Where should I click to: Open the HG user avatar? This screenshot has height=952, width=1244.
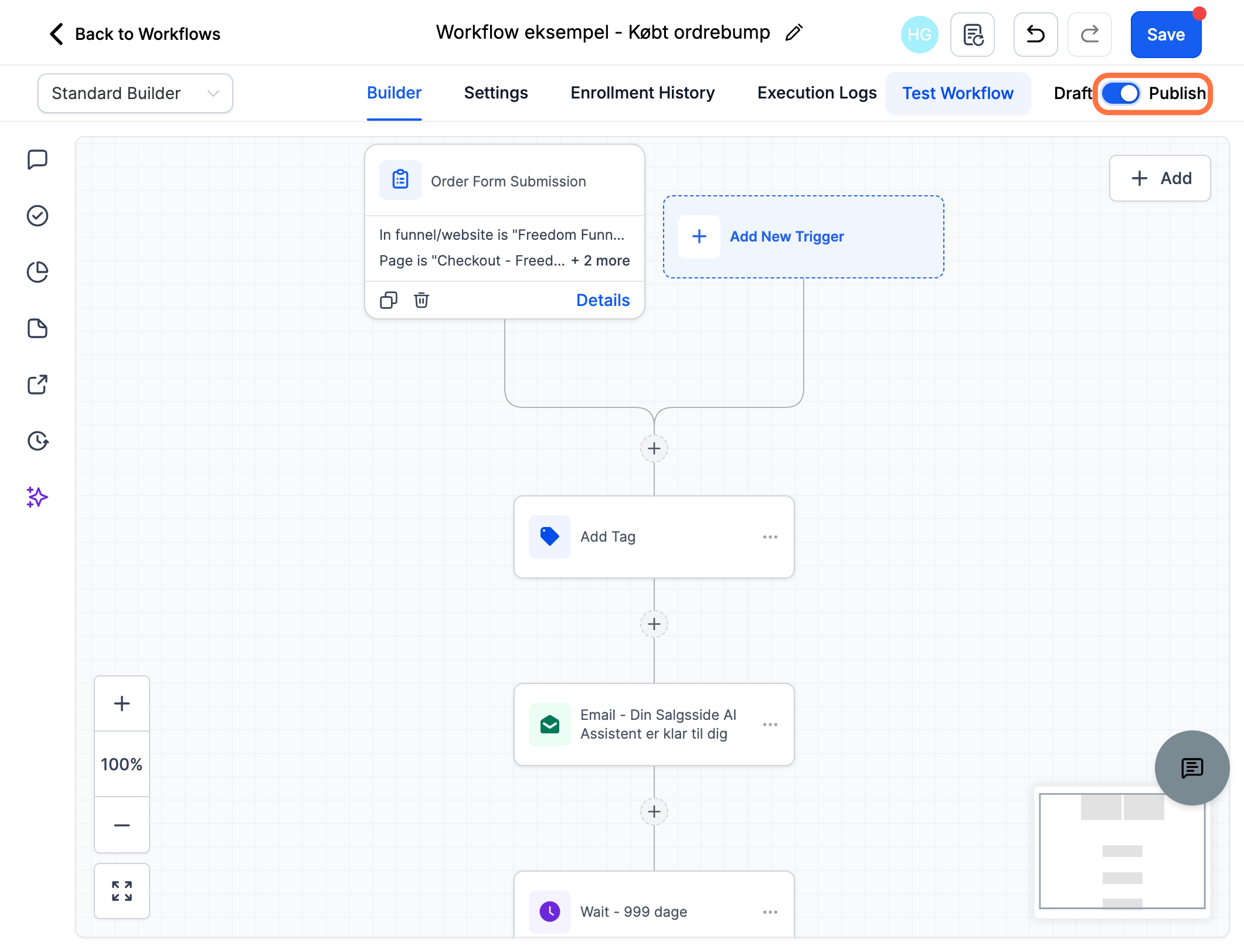tap(919, 35)
